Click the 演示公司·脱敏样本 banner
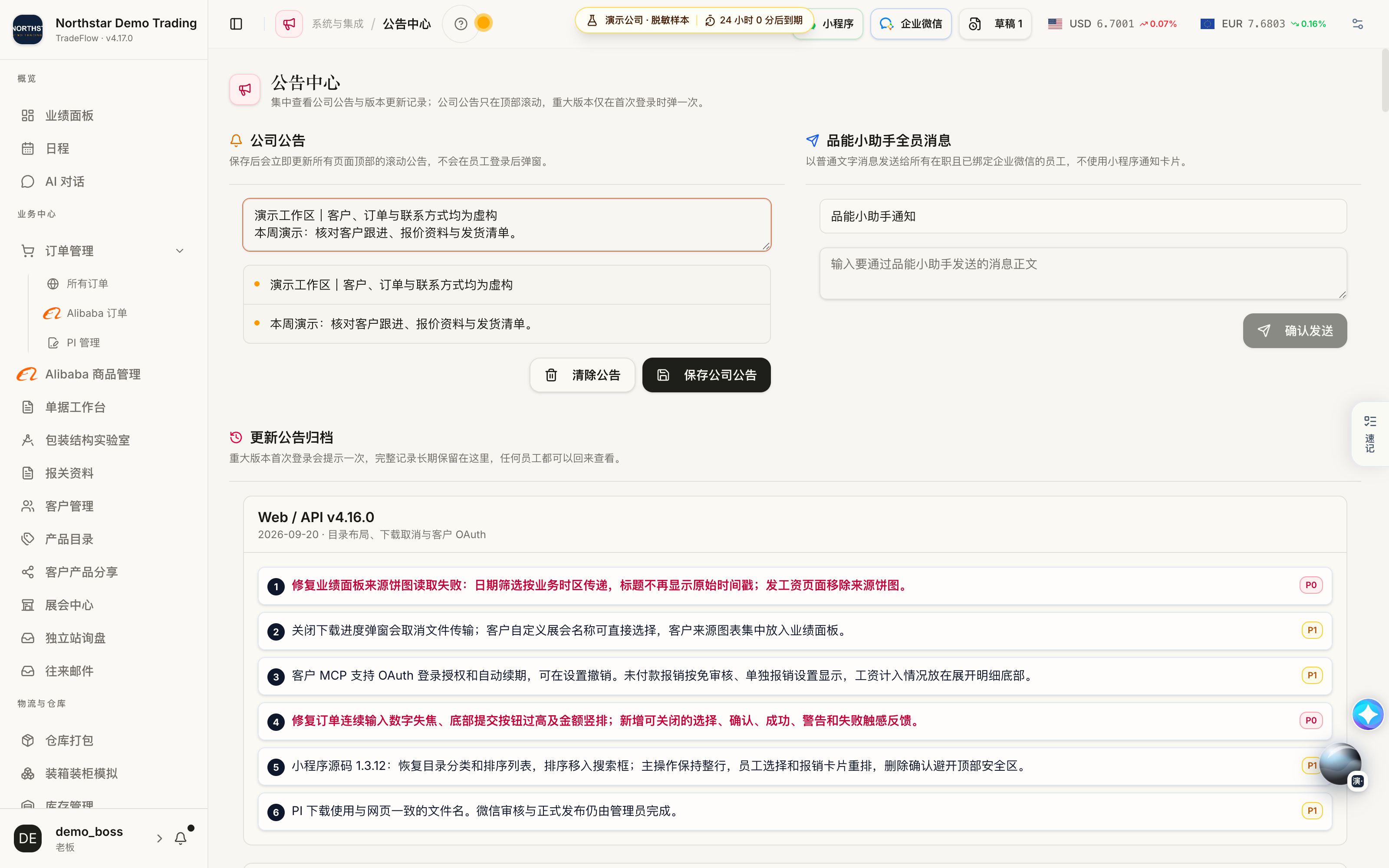The image size is (1389, 868). click(695, 20)
